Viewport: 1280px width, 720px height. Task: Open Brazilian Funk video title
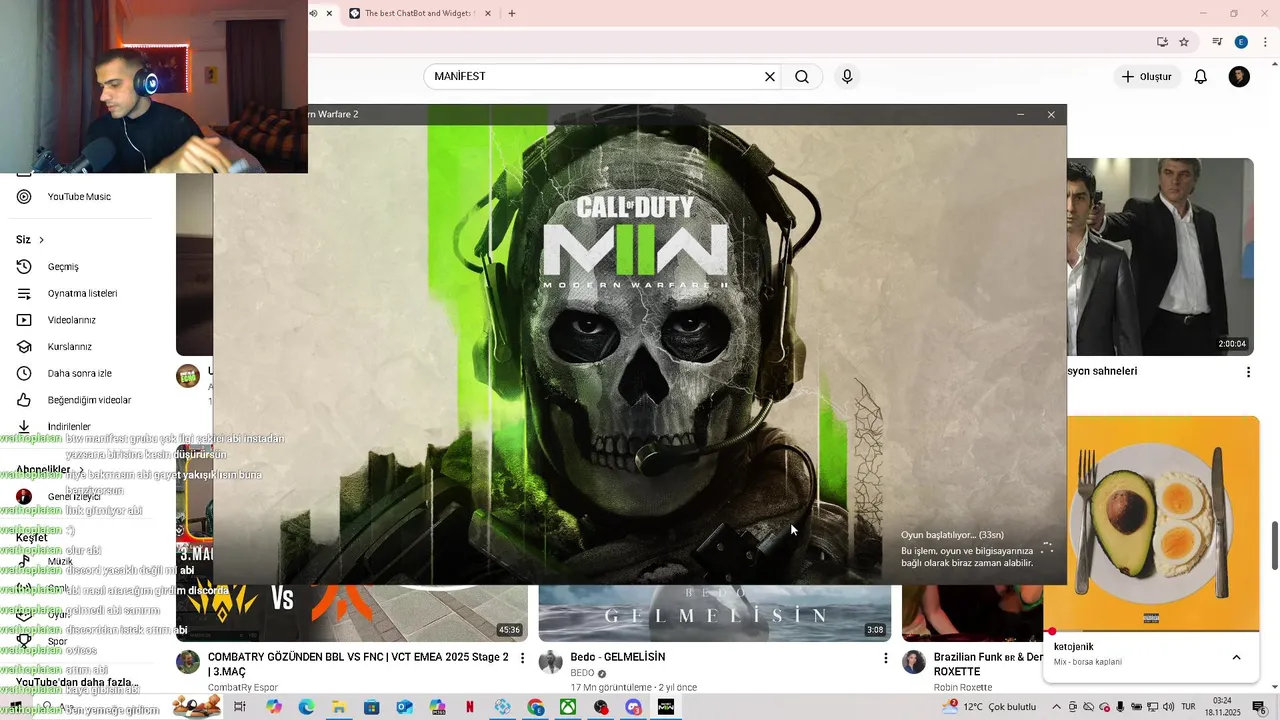(988, 664)
